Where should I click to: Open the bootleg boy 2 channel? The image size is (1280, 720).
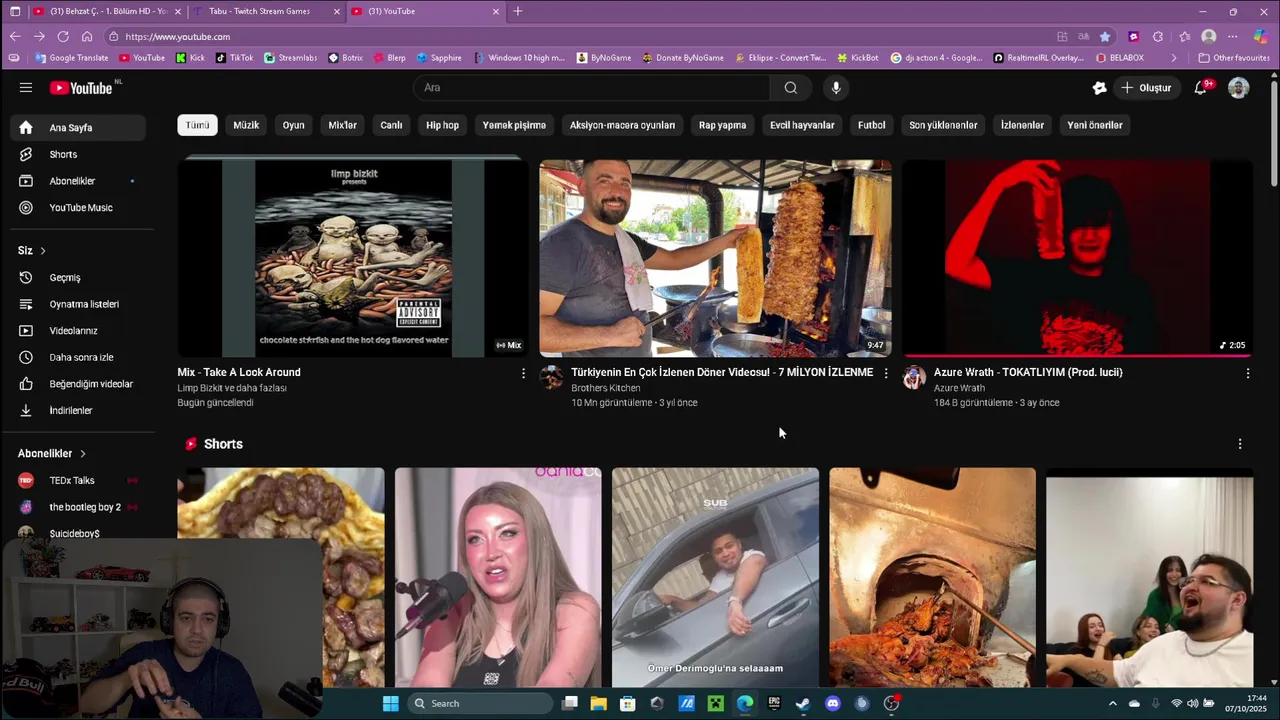(x=78, y=507)
